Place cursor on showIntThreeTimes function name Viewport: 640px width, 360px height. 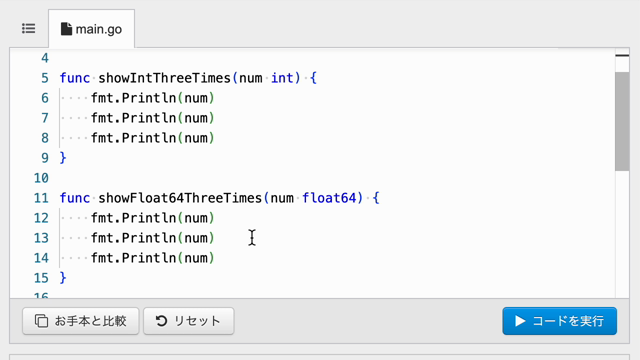pyautogui.click(x=164, y=78)
